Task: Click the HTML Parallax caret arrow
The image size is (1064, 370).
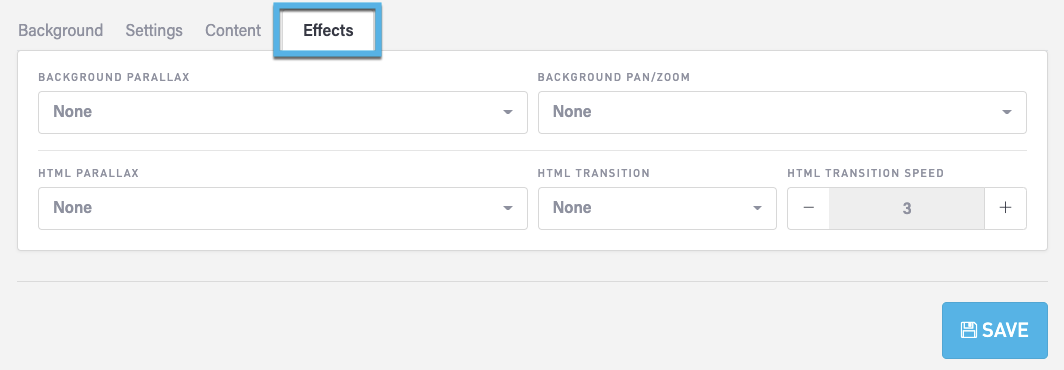Action: point(508,208)
